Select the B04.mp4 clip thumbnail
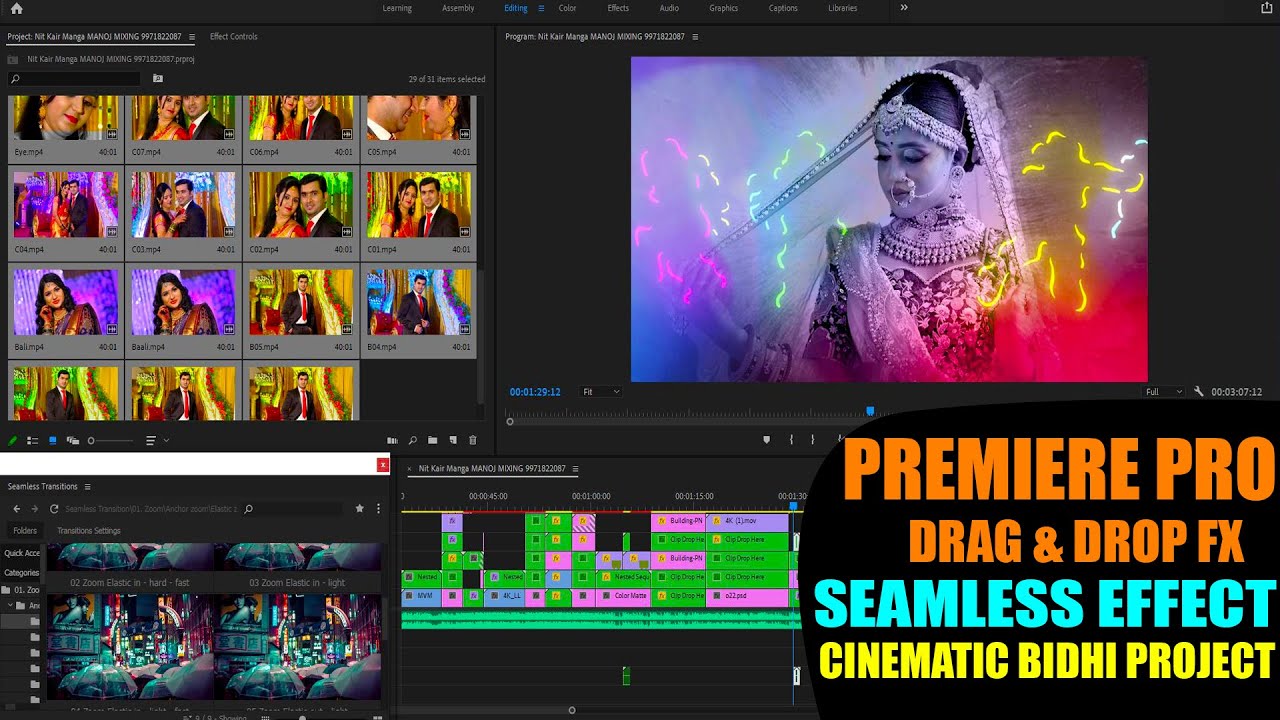Screen dimensions: 1280x720 [419, 302]
